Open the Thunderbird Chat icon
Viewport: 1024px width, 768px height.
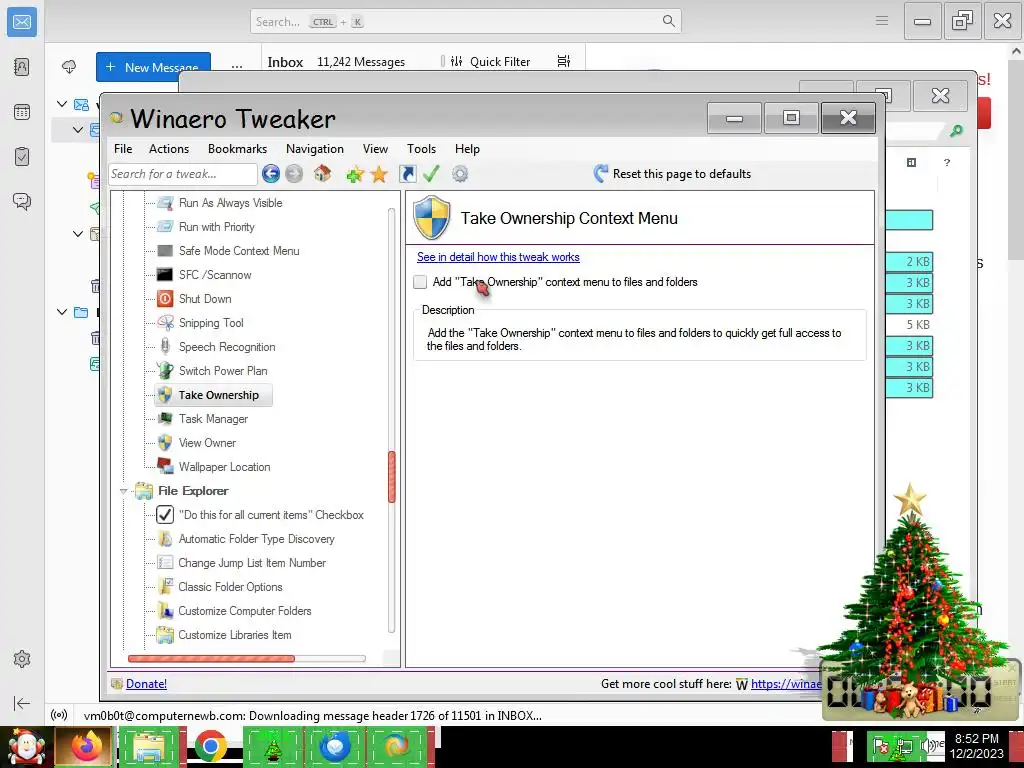pyautogui.click(x=22, y=201)
